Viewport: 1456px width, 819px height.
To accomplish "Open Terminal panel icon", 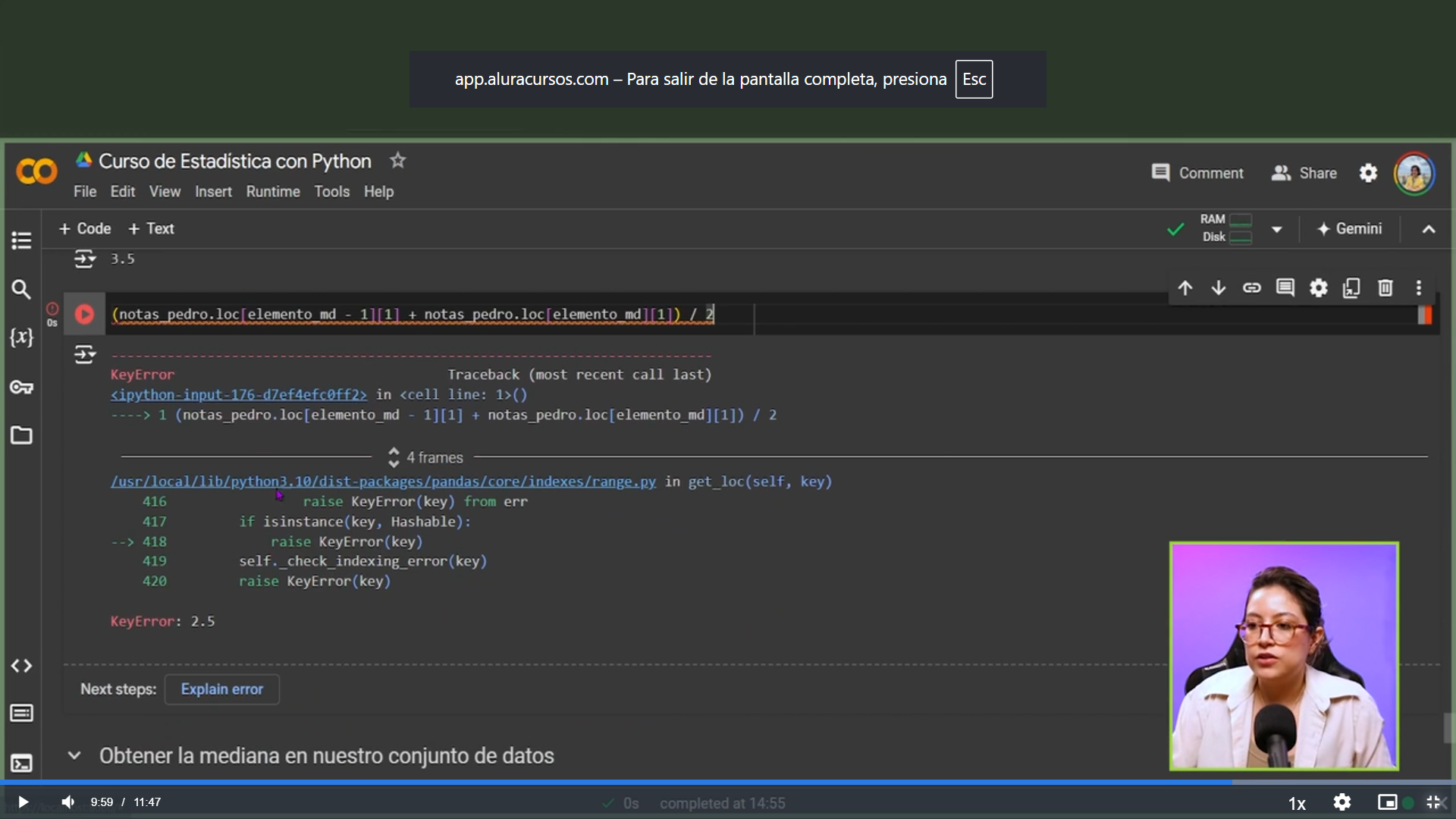I will [21, 763].
